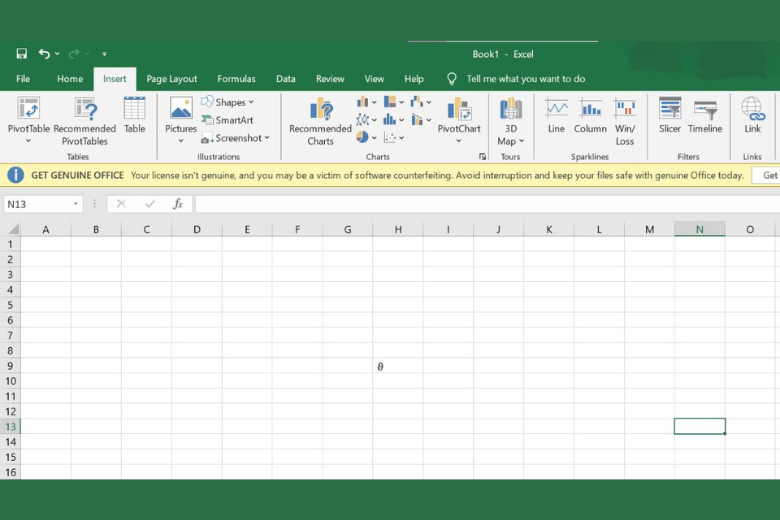Image resolution: width=780 pixels, height=520 pixels.
Task: Open the Screenshot dropdown
Action: [235, 138]
